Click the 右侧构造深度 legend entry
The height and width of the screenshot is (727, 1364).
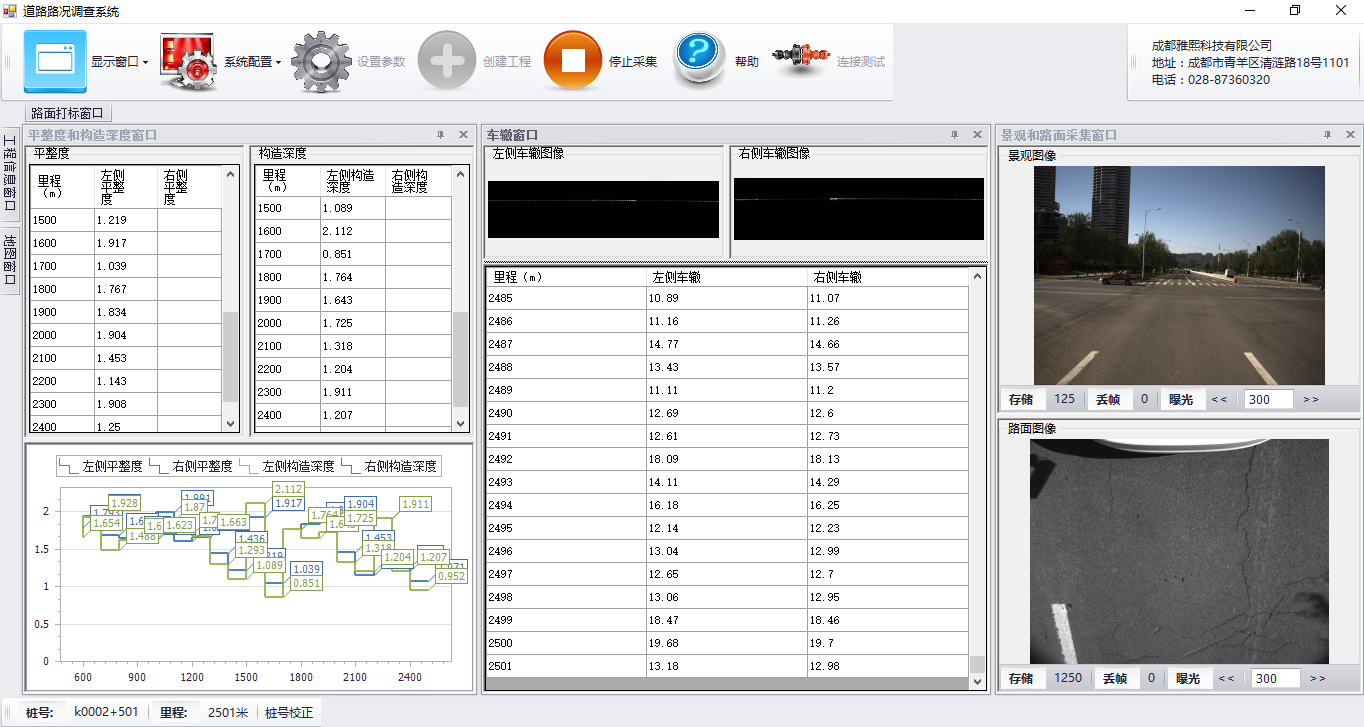tap(389, 466)
